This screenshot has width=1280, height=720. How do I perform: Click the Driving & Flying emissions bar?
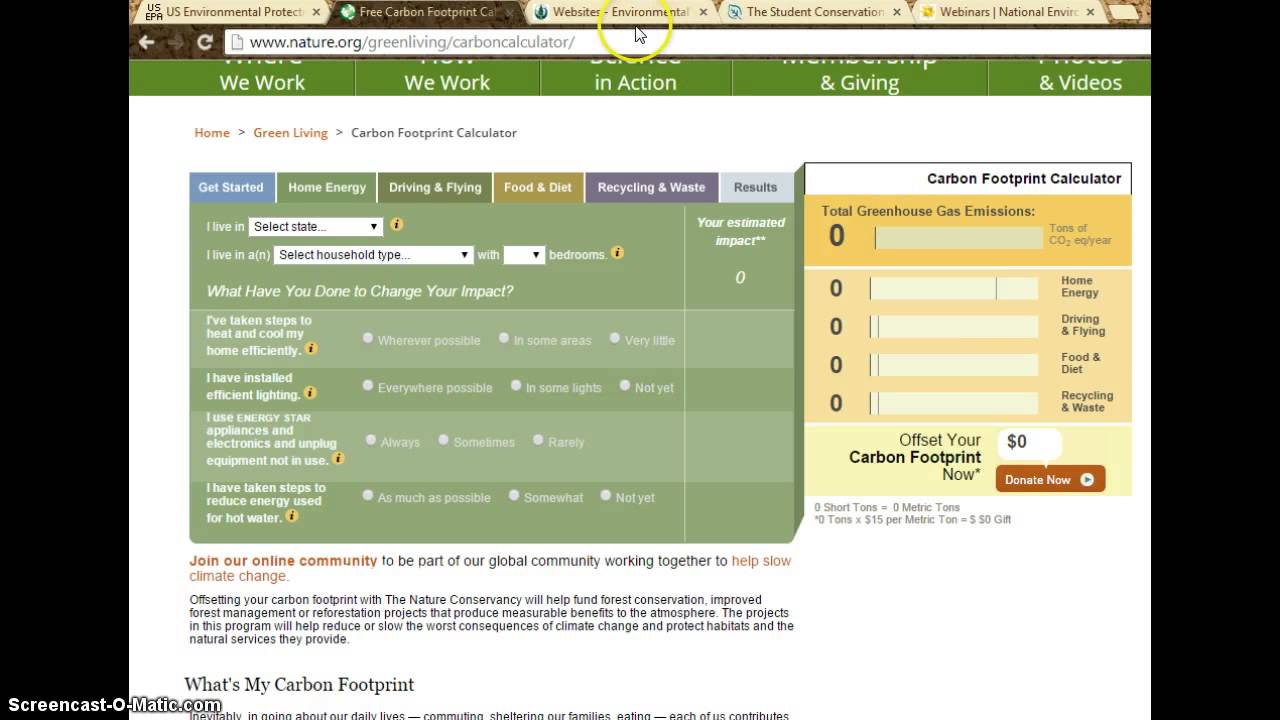(x=954, y=327)
